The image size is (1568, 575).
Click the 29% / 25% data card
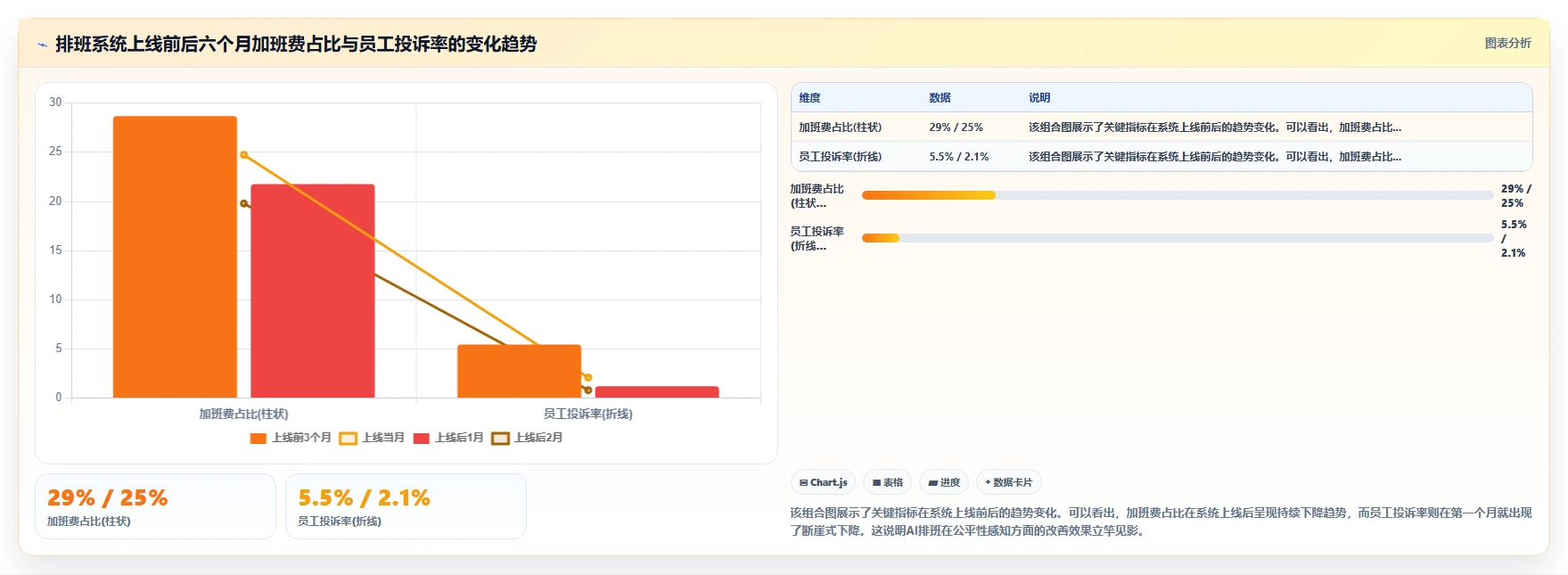point(155,506)
